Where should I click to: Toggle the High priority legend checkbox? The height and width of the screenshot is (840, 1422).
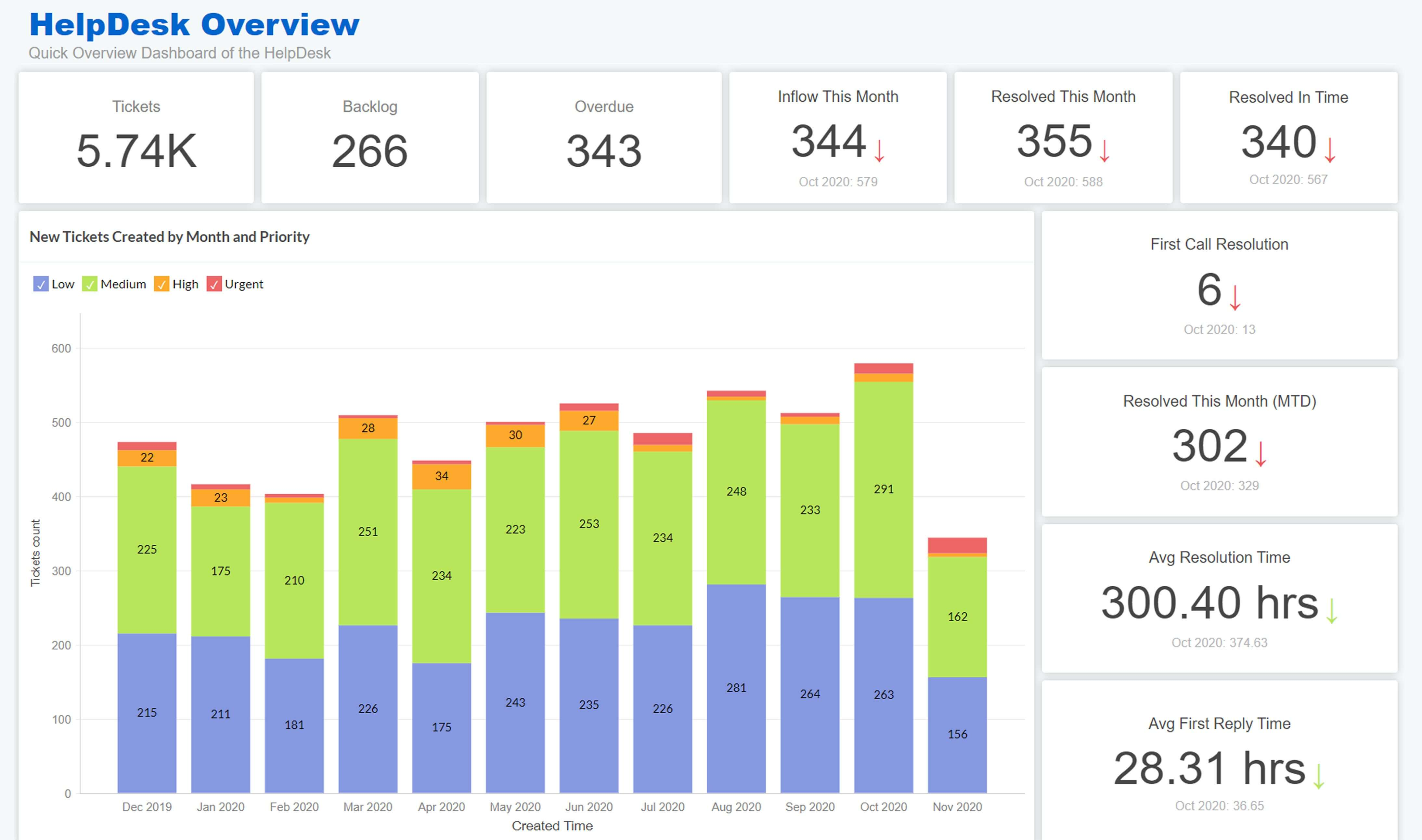pyautogui.click(x=161, y=284)
